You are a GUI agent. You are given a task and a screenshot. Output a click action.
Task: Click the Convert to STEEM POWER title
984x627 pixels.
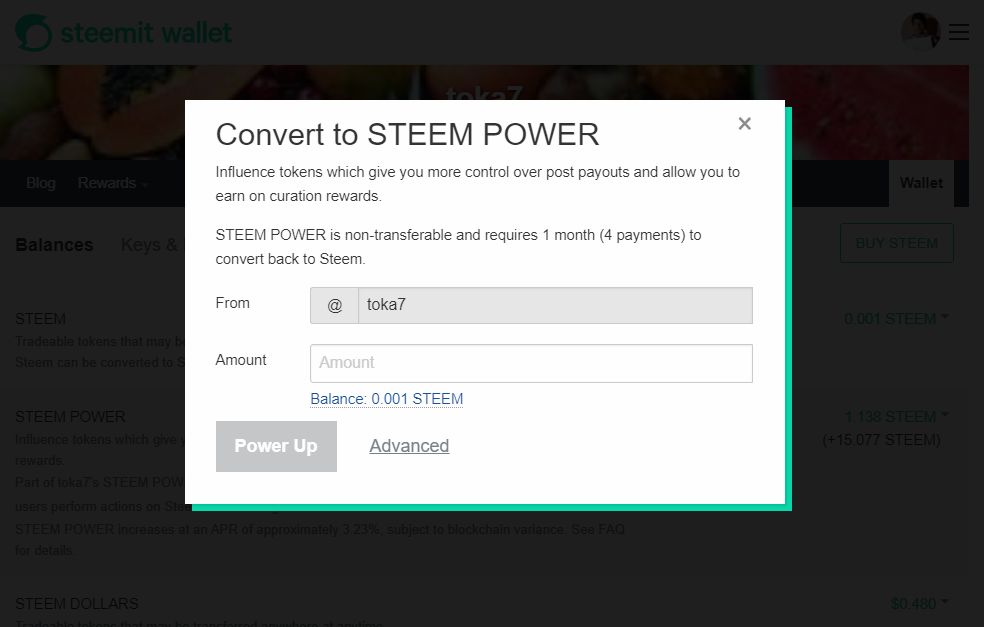point(407,134)
